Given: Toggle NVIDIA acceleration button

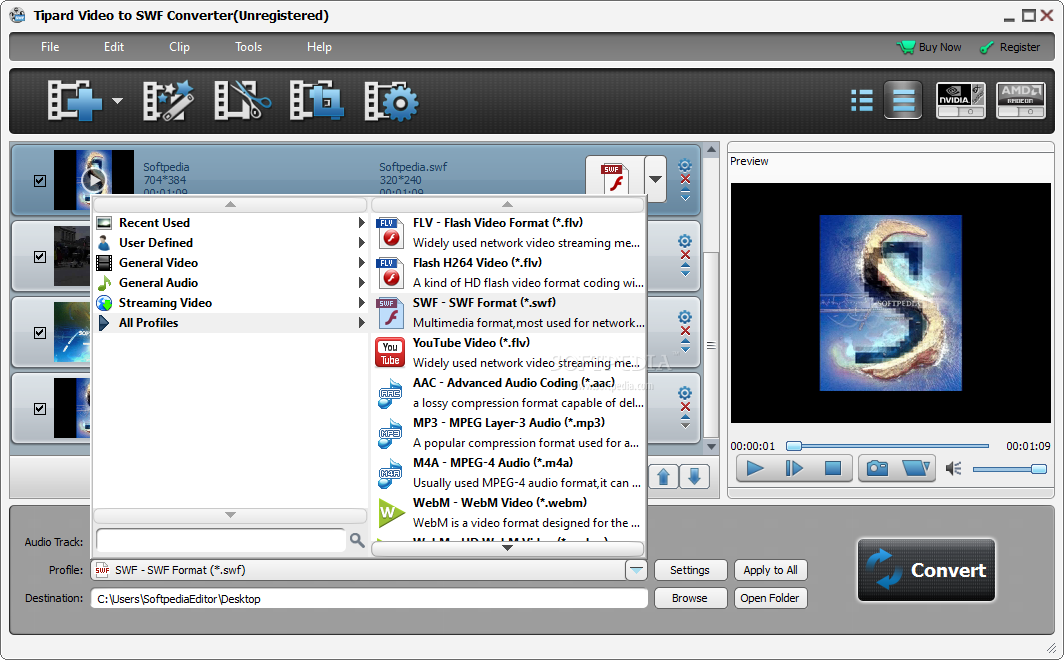Looking at the screenshot, I should (x=960, y=100).
